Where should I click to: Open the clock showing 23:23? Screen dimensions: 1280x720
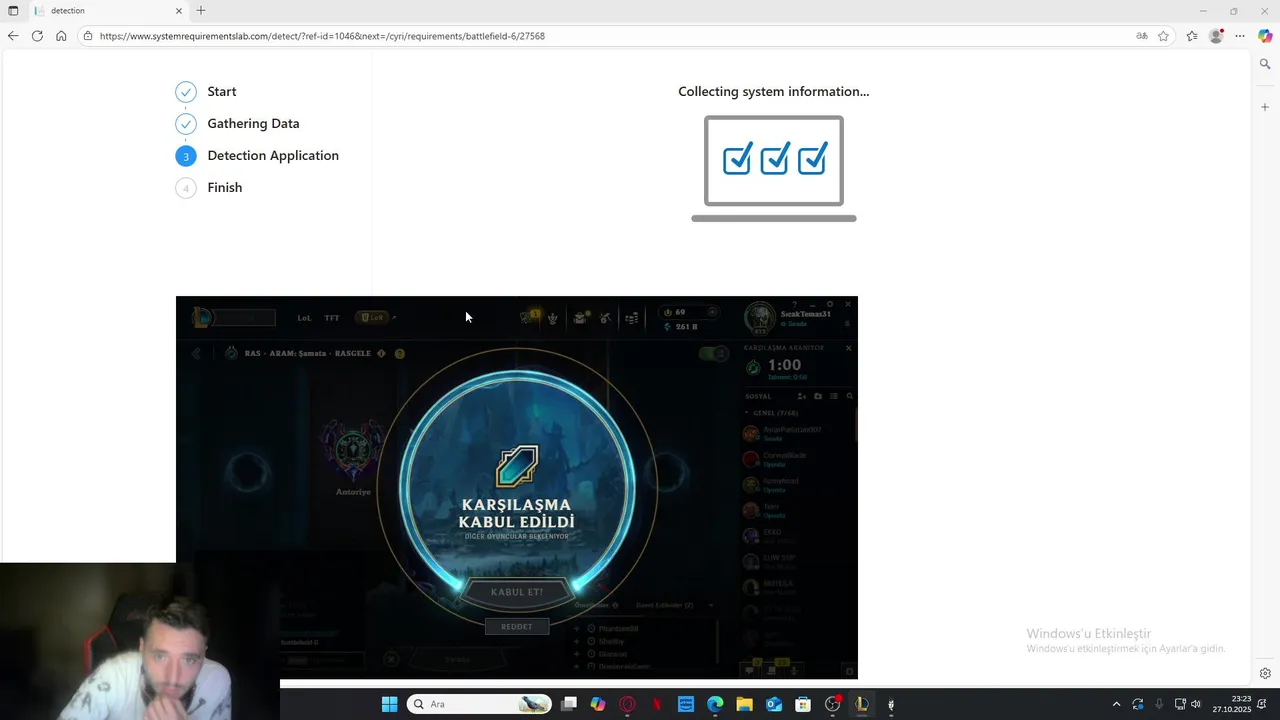1232,704
